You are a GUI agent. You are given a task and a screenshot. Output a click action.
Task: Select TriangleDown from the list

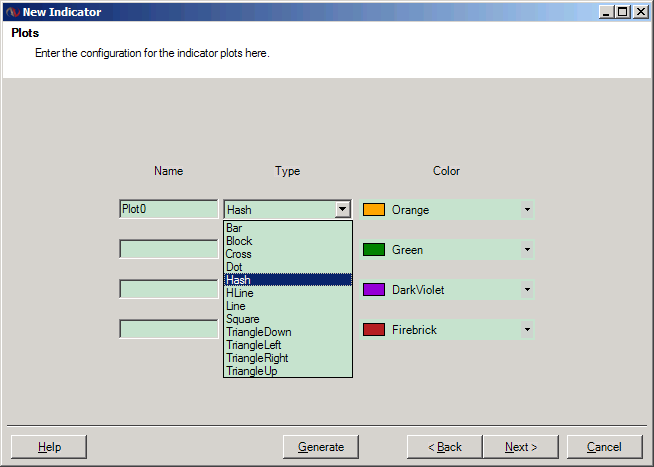tap(288, 331)
